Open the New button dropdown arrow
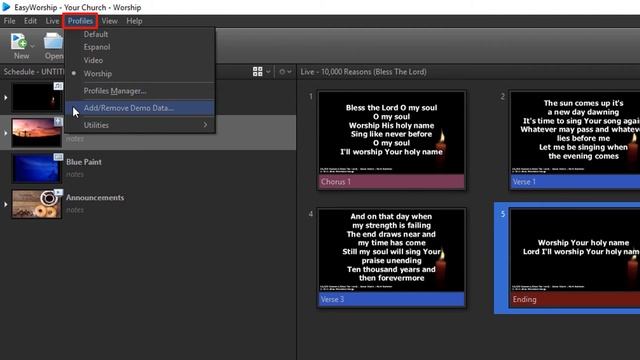The image size is (640, 360). pyautogui.click(x=32, y=46)
